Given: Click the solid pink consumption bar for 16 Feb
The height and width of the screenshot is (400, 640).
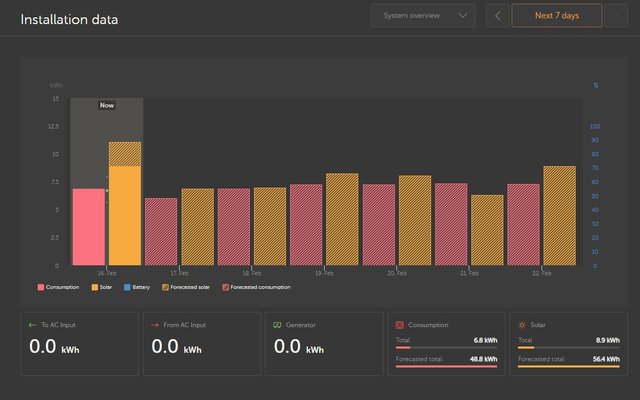Looking at the screenshot, I should point(89,227).
